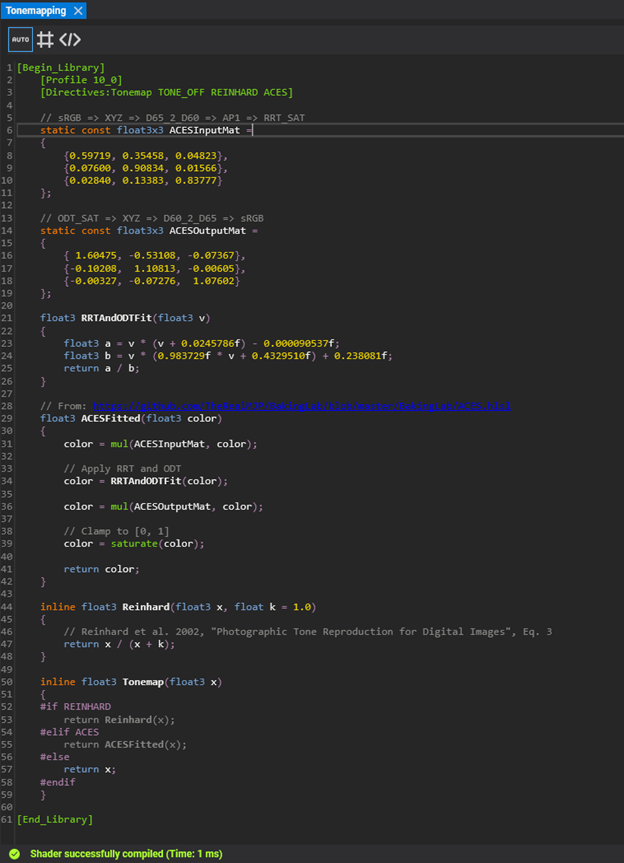Close the Tonemapping tab
Image resolution: width=624 pixels, height=863 pixels.
77,11
